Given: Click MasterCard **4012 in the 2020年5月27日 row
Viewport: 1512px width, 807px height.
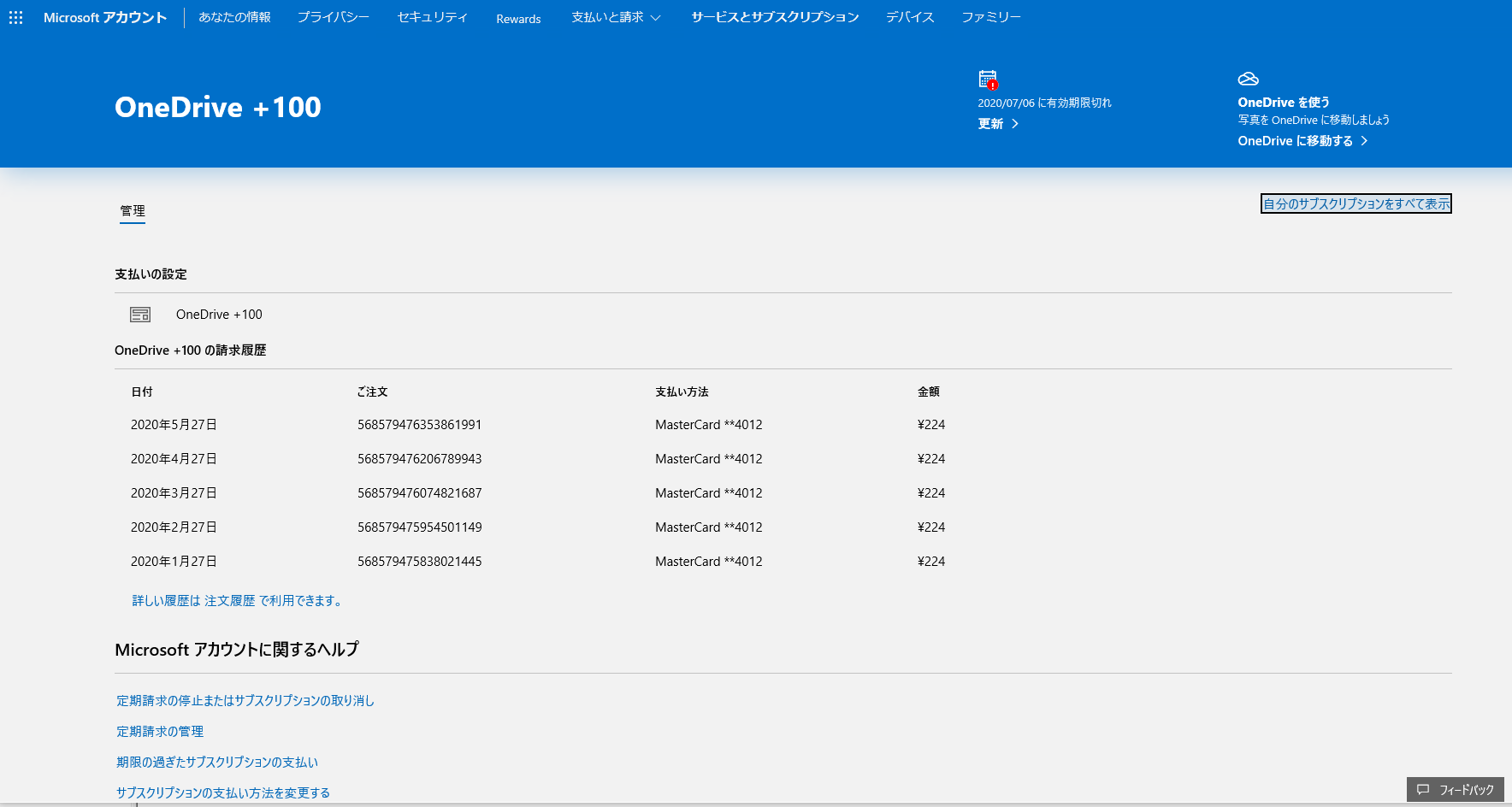Looking at the screenshot, I should (x=709, y=425).
